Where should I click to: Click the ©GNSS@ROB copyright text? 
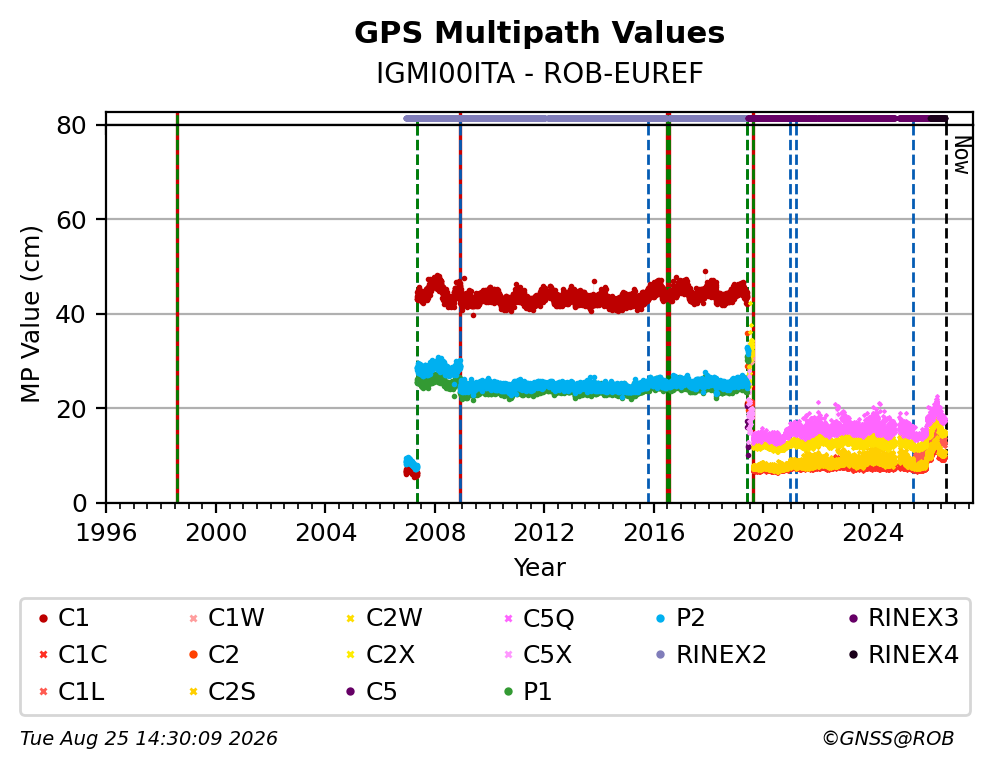click(x=888, y=739)
